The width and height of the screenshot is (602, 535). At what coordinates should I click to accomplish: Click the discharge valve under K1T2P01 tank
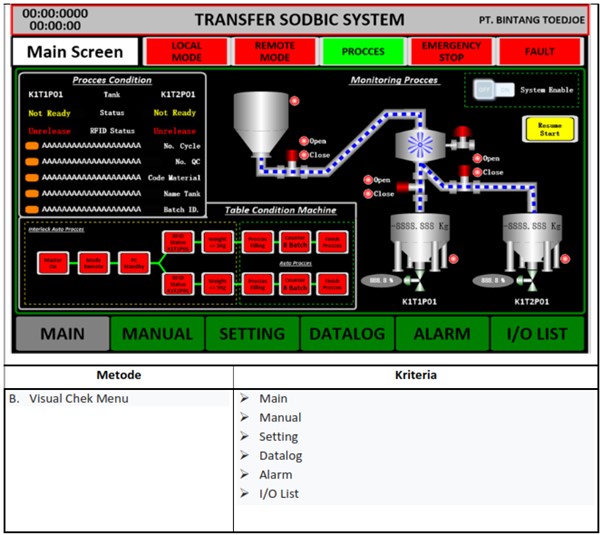tap(530, 281)
